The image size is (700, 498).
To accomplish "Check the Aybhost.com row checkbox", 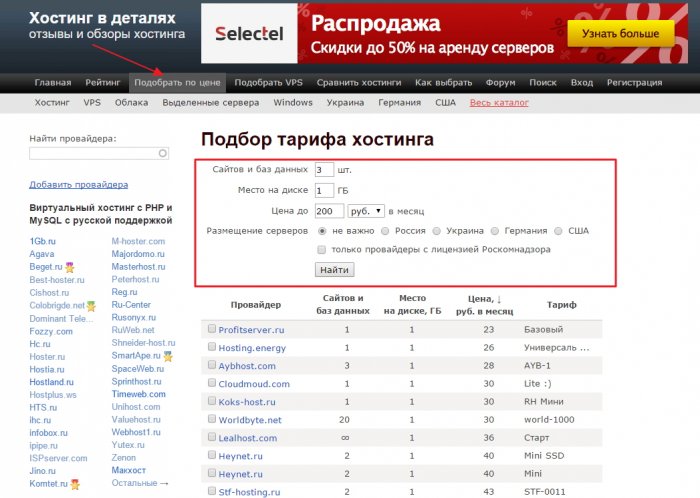I will coord(212,365).
